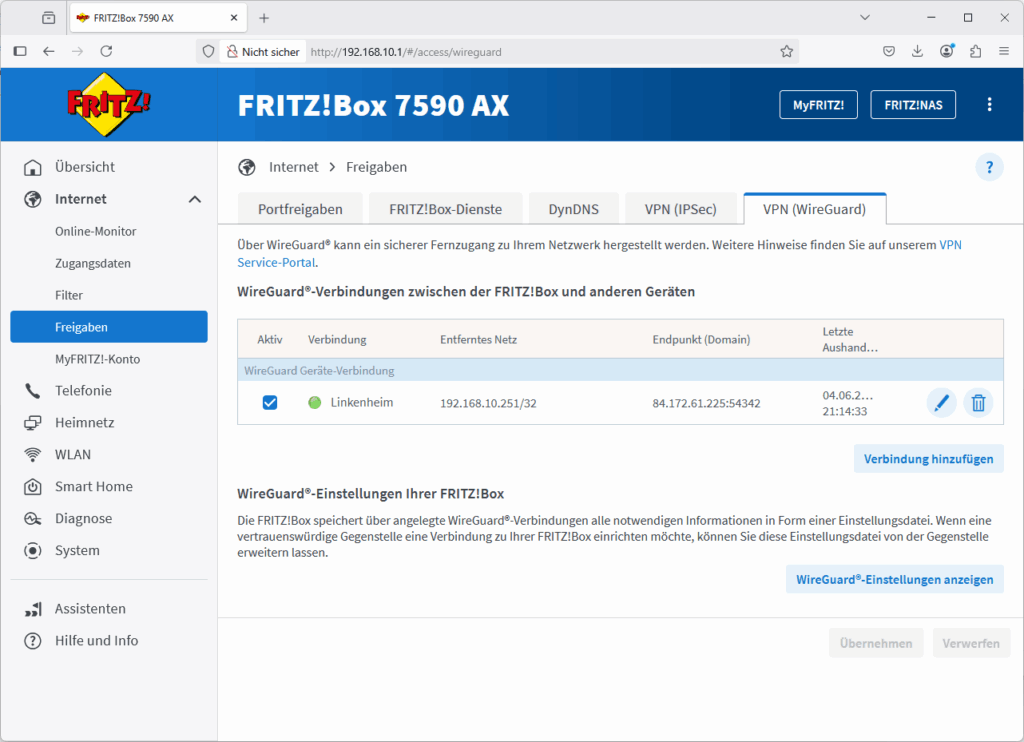Click the FRITZ!NAS header button
This screenshot has height=742, width=1024.
[x=913, y=105]
